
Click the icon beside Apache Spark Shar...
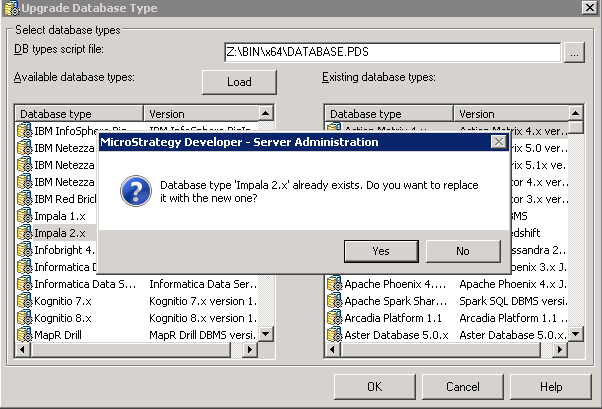(x=334, y=300)
